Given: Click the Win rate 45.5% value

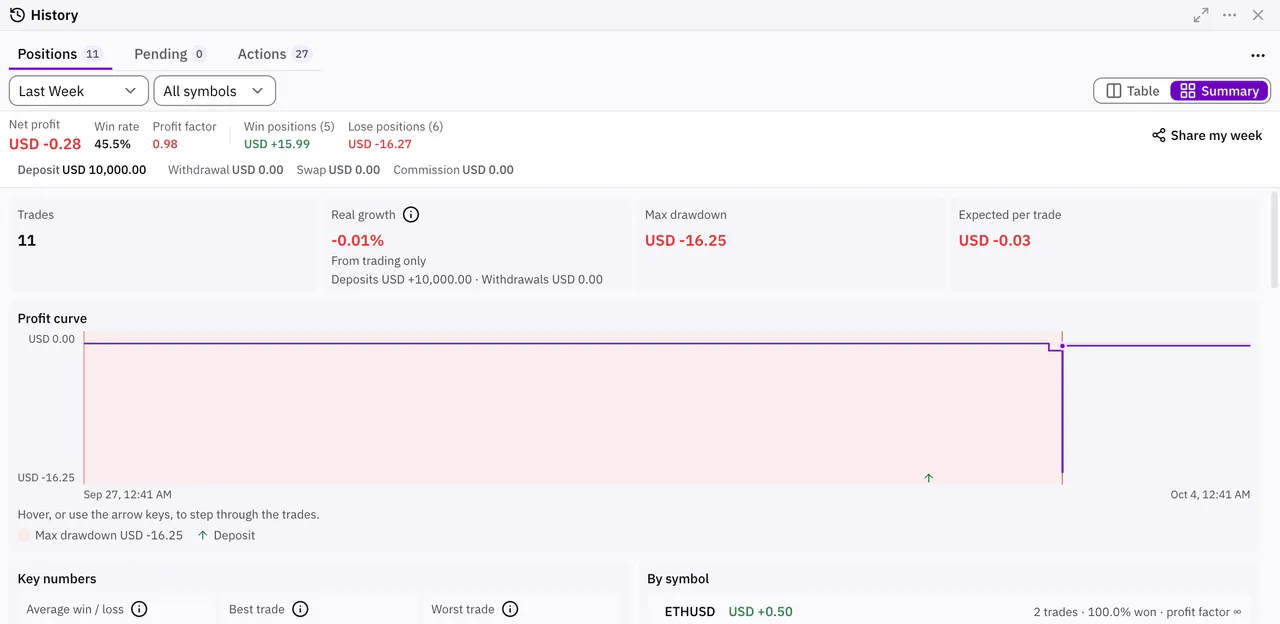Looking at the screenshot, I should [x=112, y=144].
